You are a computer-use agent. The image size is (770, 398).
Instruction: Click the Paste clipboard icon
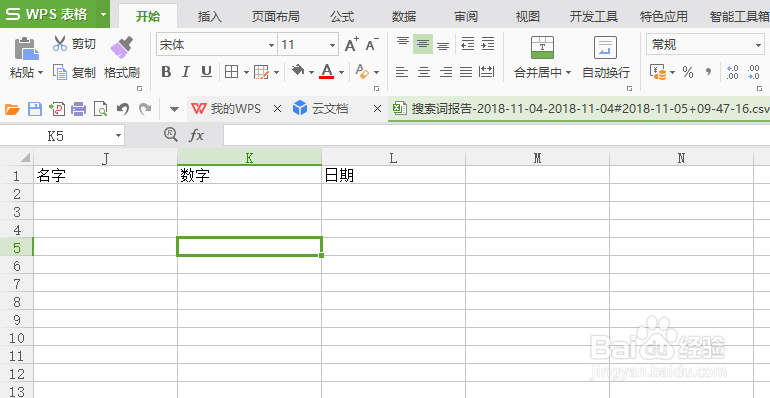(27, 49)
